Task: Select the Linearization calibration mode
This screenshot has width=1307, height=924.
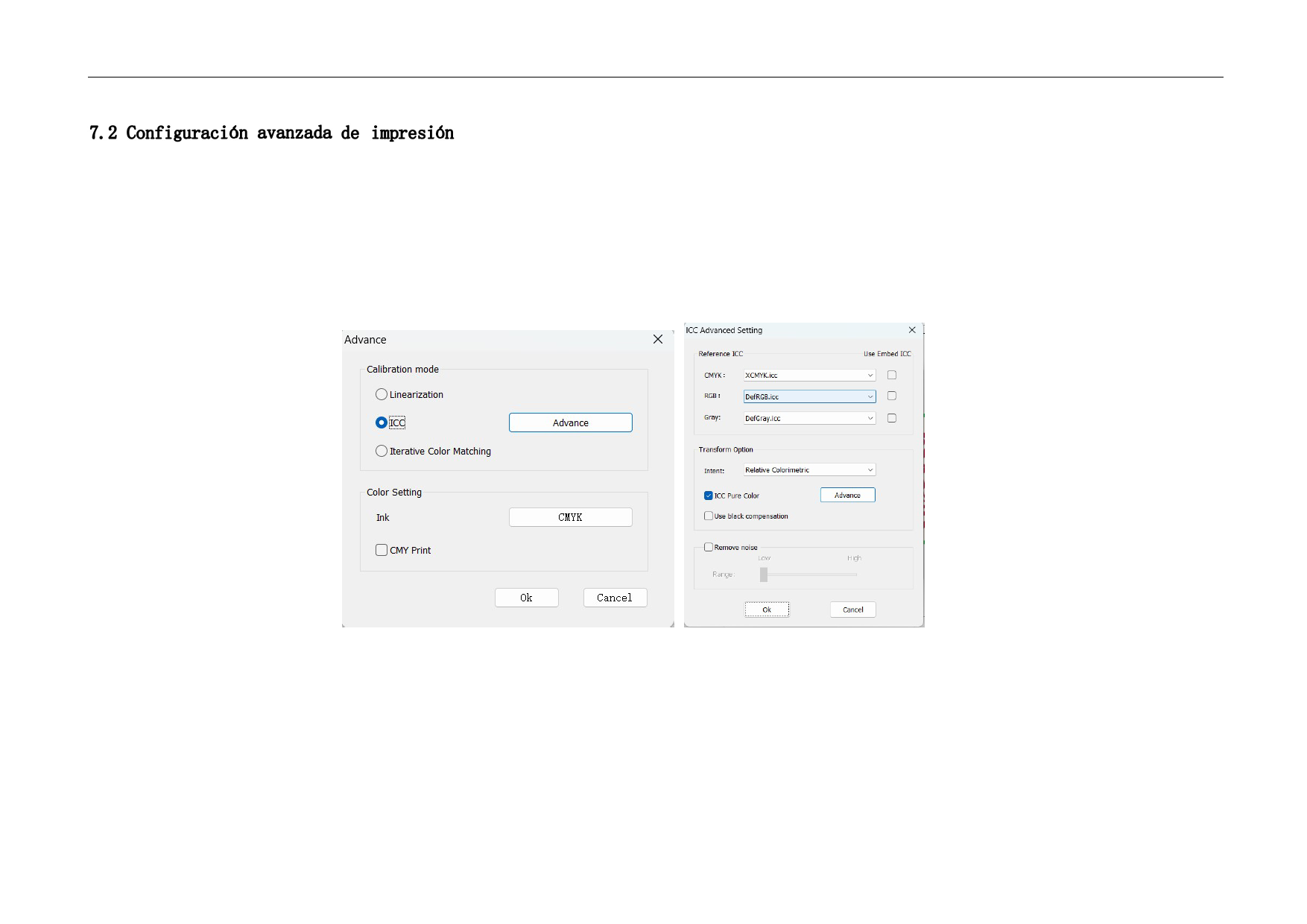Action: (382, 394)
